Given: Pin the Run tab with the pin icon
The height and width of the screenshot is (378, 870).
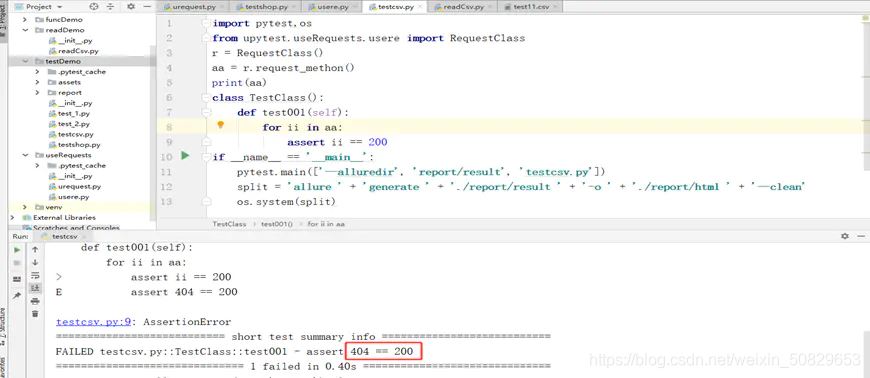Looking at the screenshot, I should (17, 296).
